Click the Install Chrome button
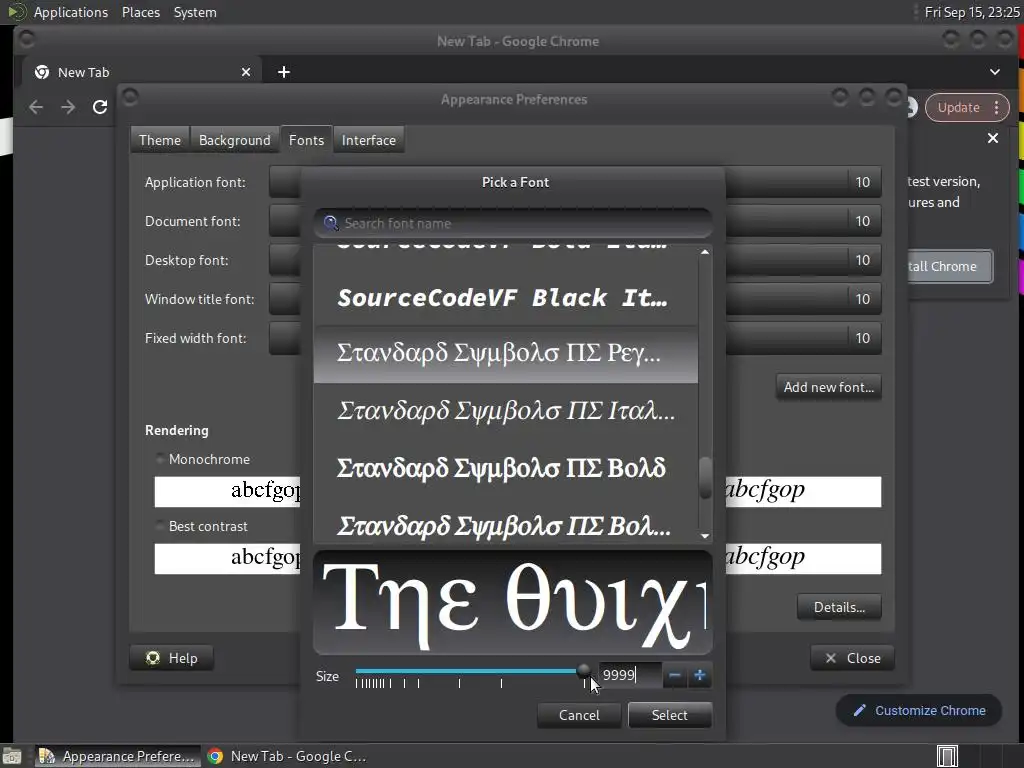This screenshot has height=768, width=1024. (948, 266)
